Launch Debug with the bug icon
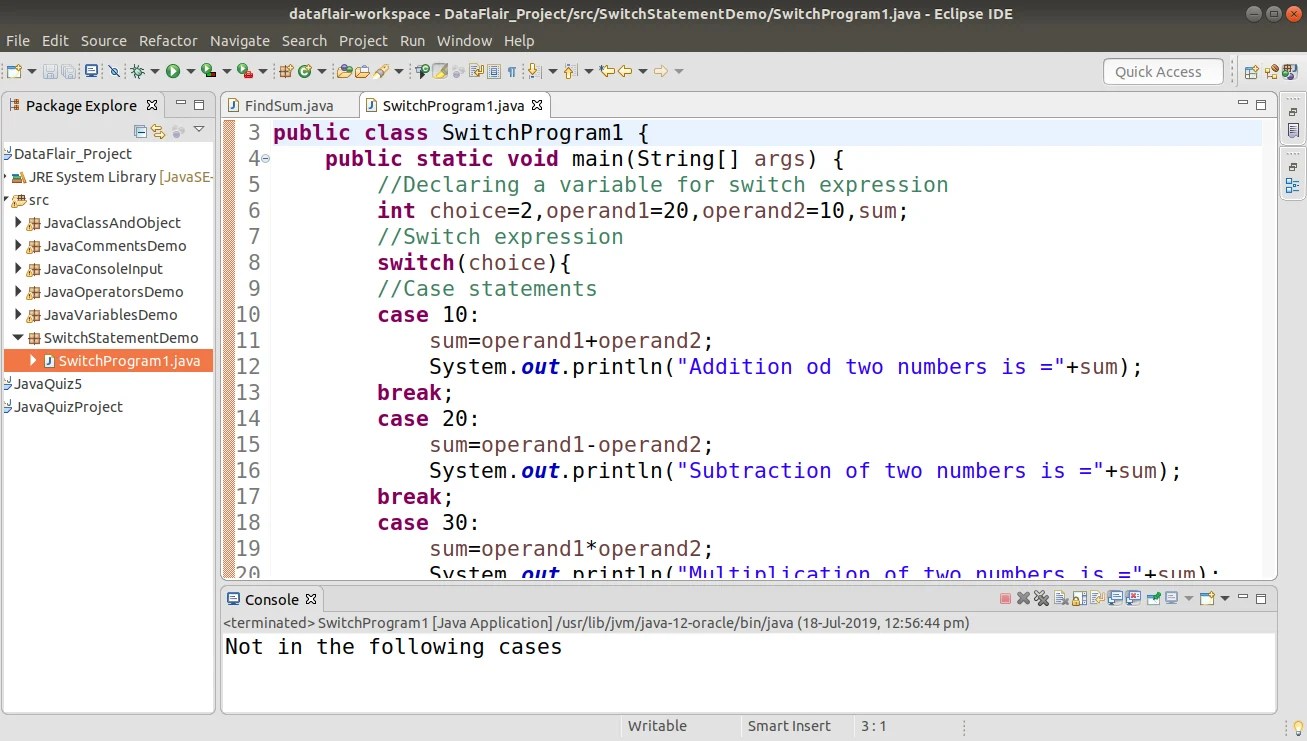Screen dimensions: 1307x741 coord(138,71)
